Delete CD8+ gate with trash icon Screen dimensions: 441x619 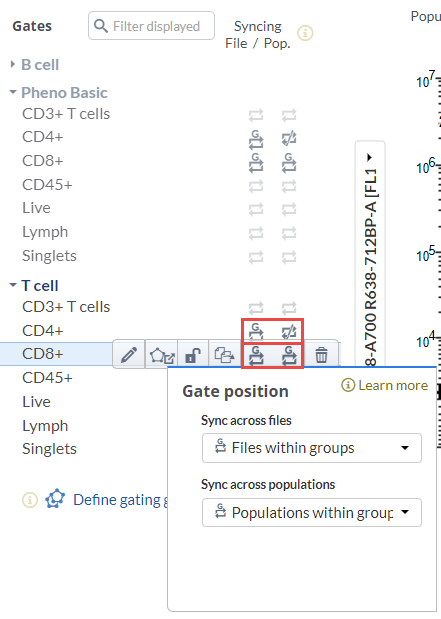pos(321,355)
